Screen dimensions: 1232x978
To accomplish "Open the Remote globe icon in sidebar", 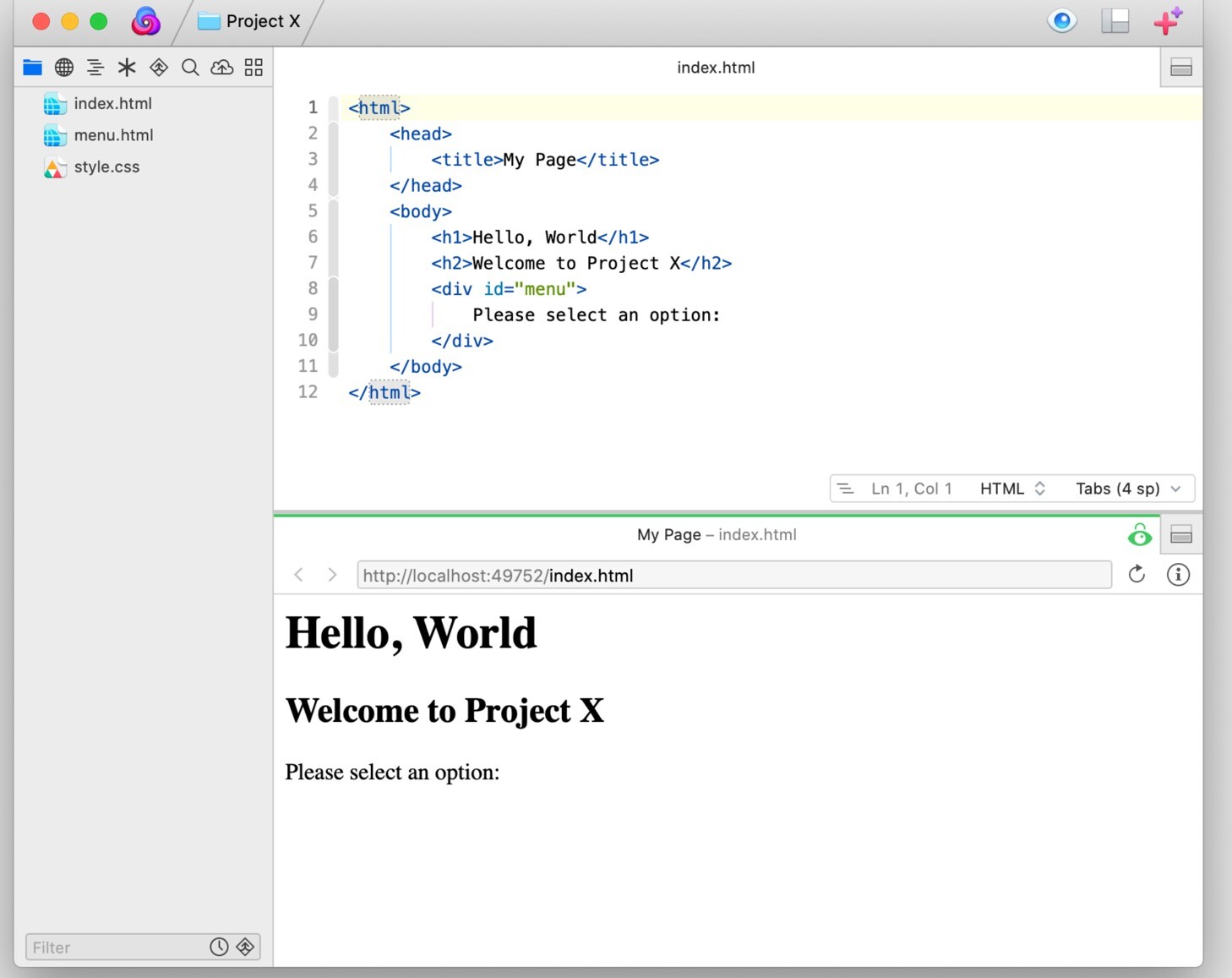I will [64, 68].
